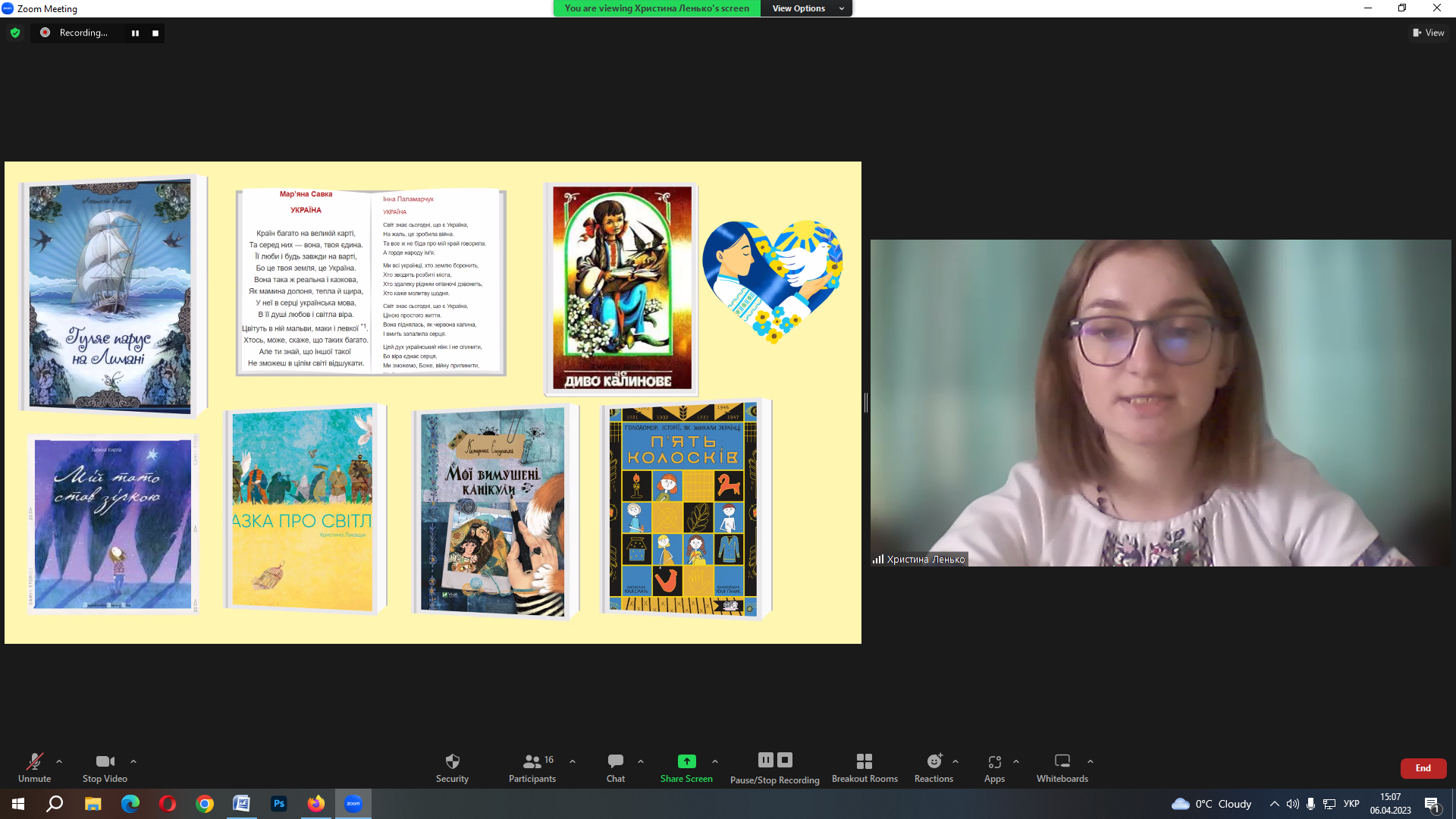
Task: Open the Reactions menu icon
Action: click(934, 761)
